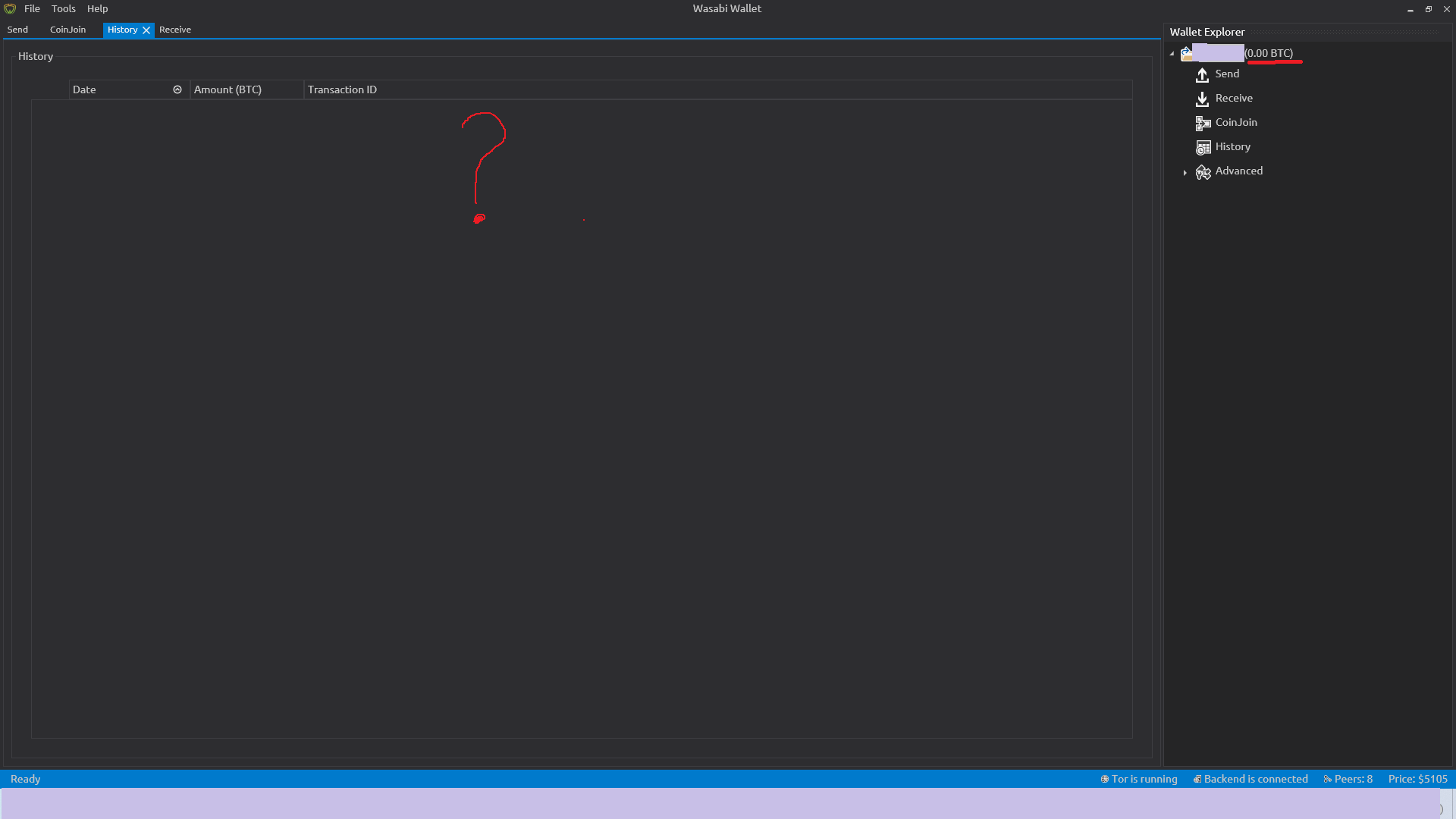Toggle Date column sort indicator

(177, 89)
